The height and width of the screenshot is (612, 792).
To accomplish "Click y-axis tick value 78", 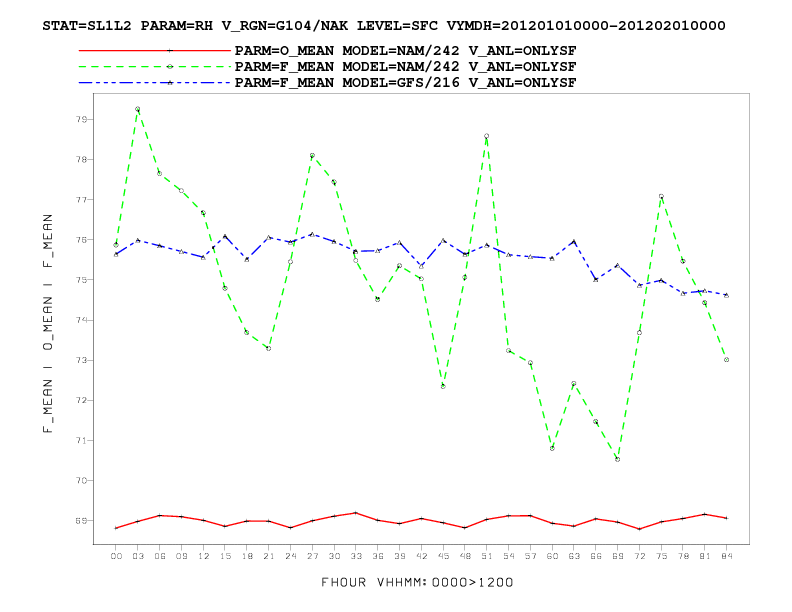I will point(81,160).
